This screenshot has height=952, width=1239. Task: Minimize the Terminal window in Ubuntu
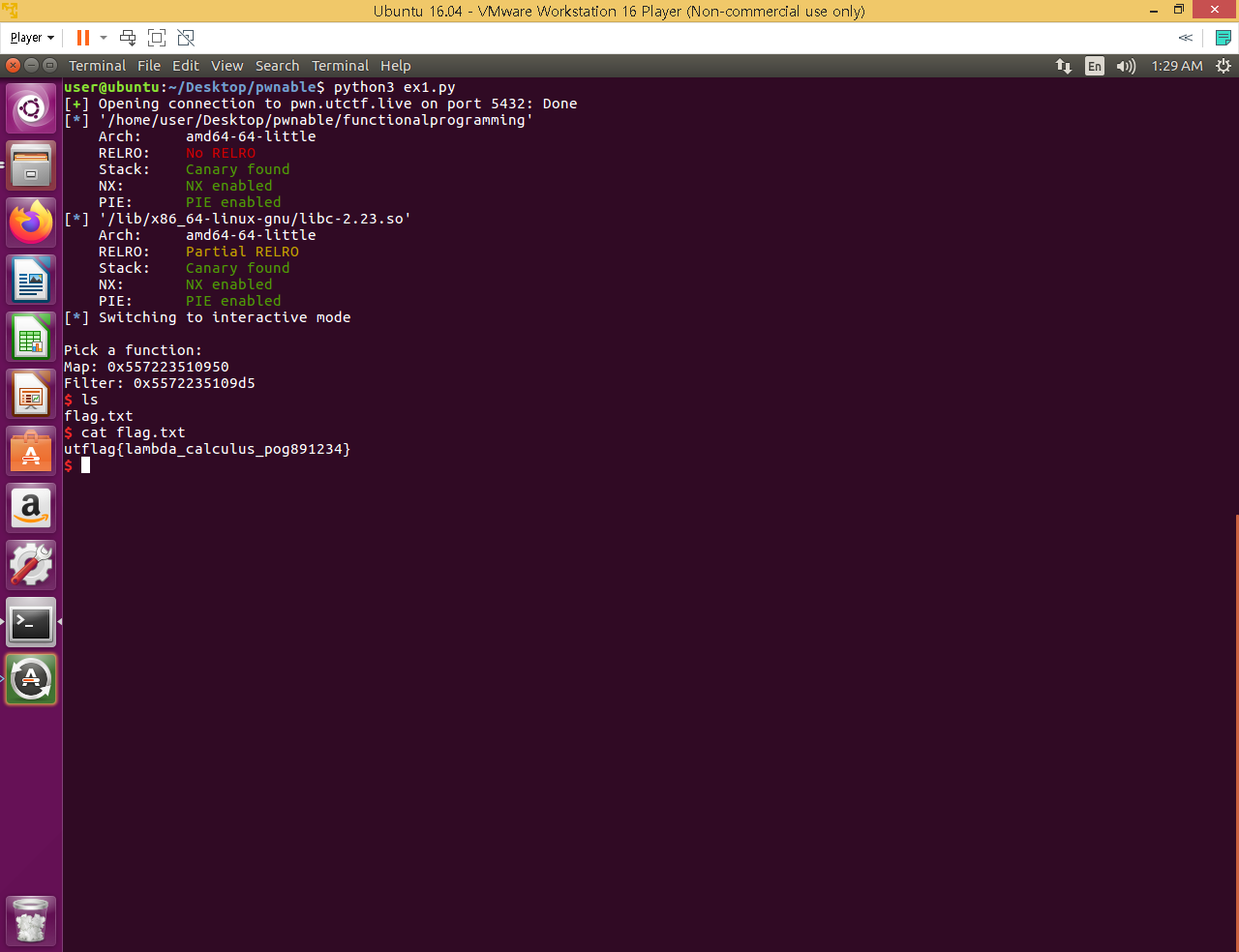[31, 65]
